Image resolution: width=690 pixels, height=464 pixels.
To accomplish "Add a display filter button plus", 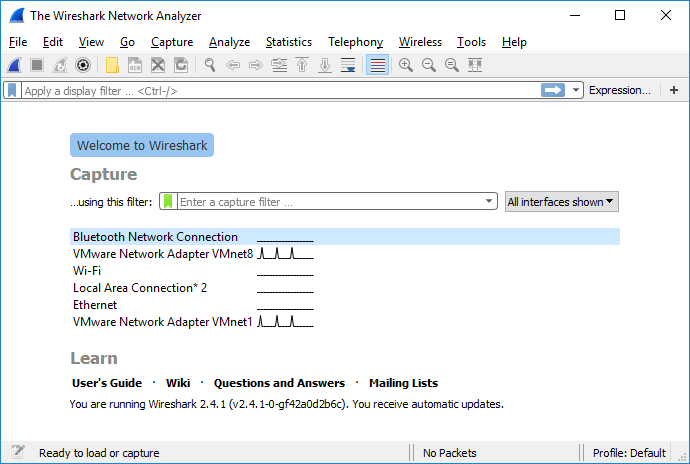I will tap(674, 90).
